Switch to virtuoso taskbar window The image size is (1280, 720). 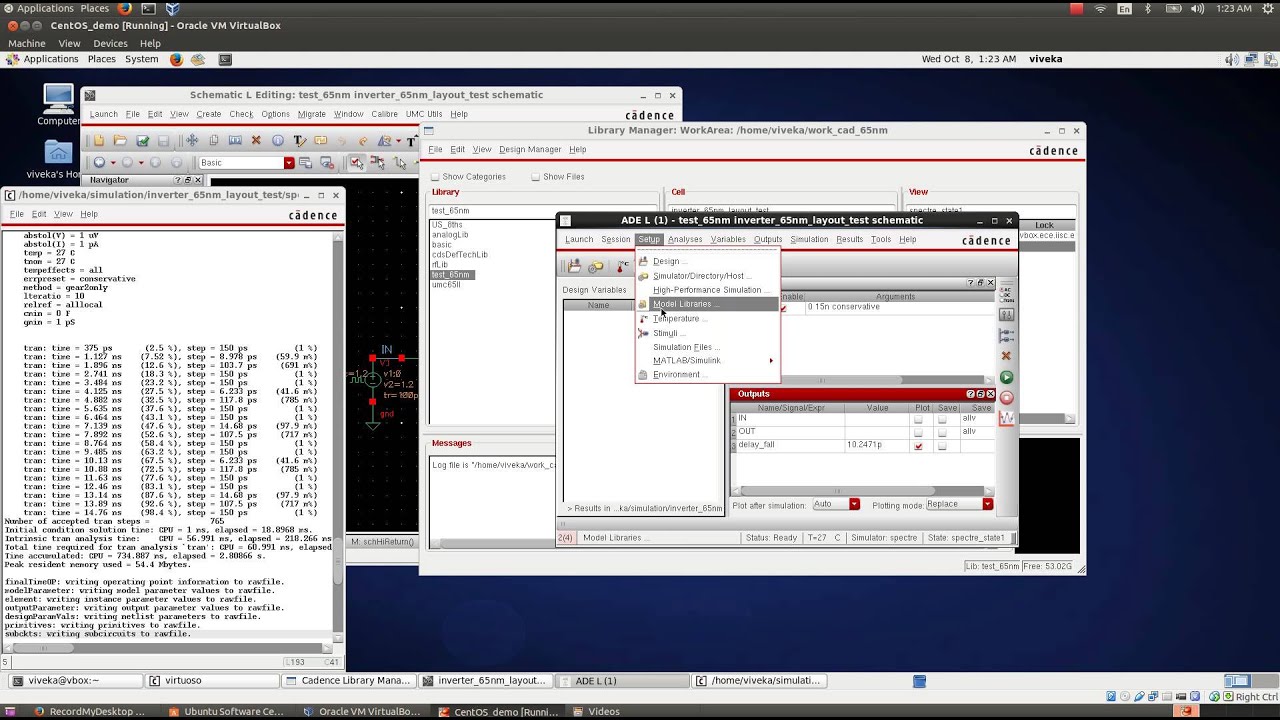pos(212,681)
